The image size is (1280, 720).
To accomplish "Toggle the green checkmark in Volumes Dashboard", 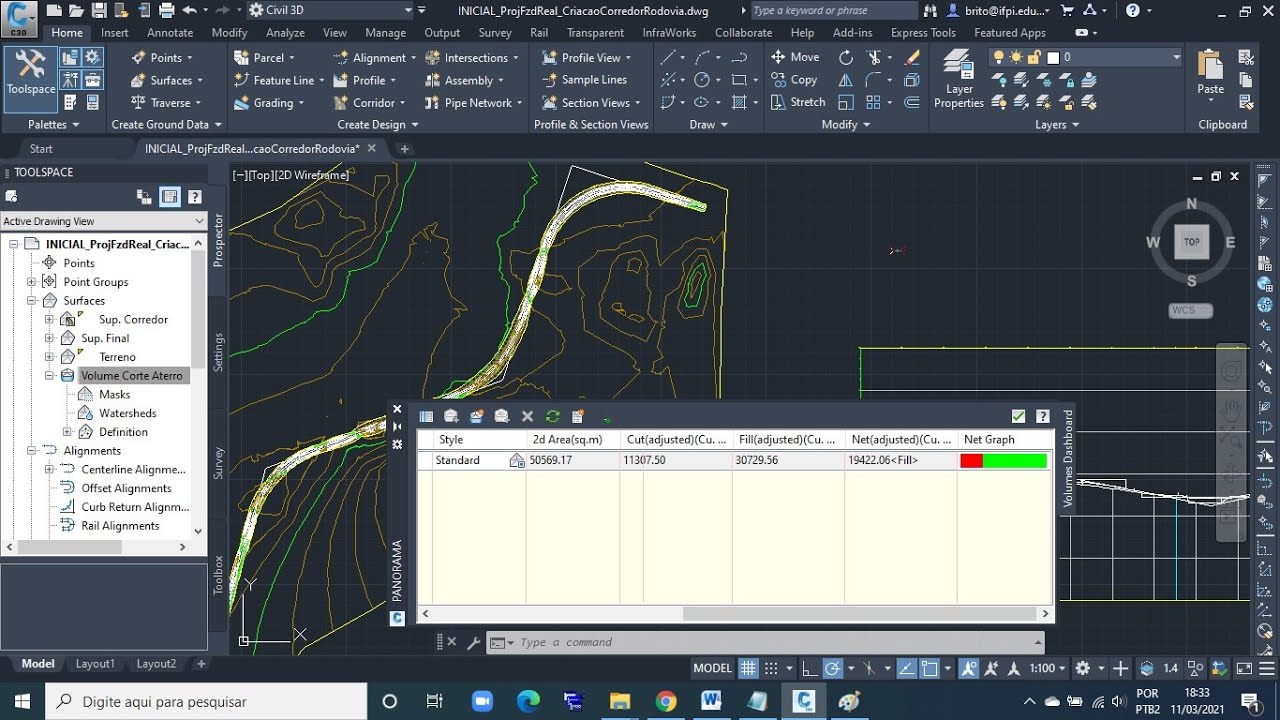I will coord(1018,416).
